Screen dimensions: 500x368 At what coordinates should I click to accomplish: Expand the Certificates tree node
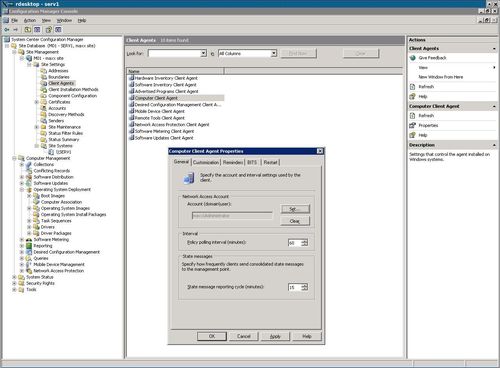pyautogui.click(x=37, y=102)
